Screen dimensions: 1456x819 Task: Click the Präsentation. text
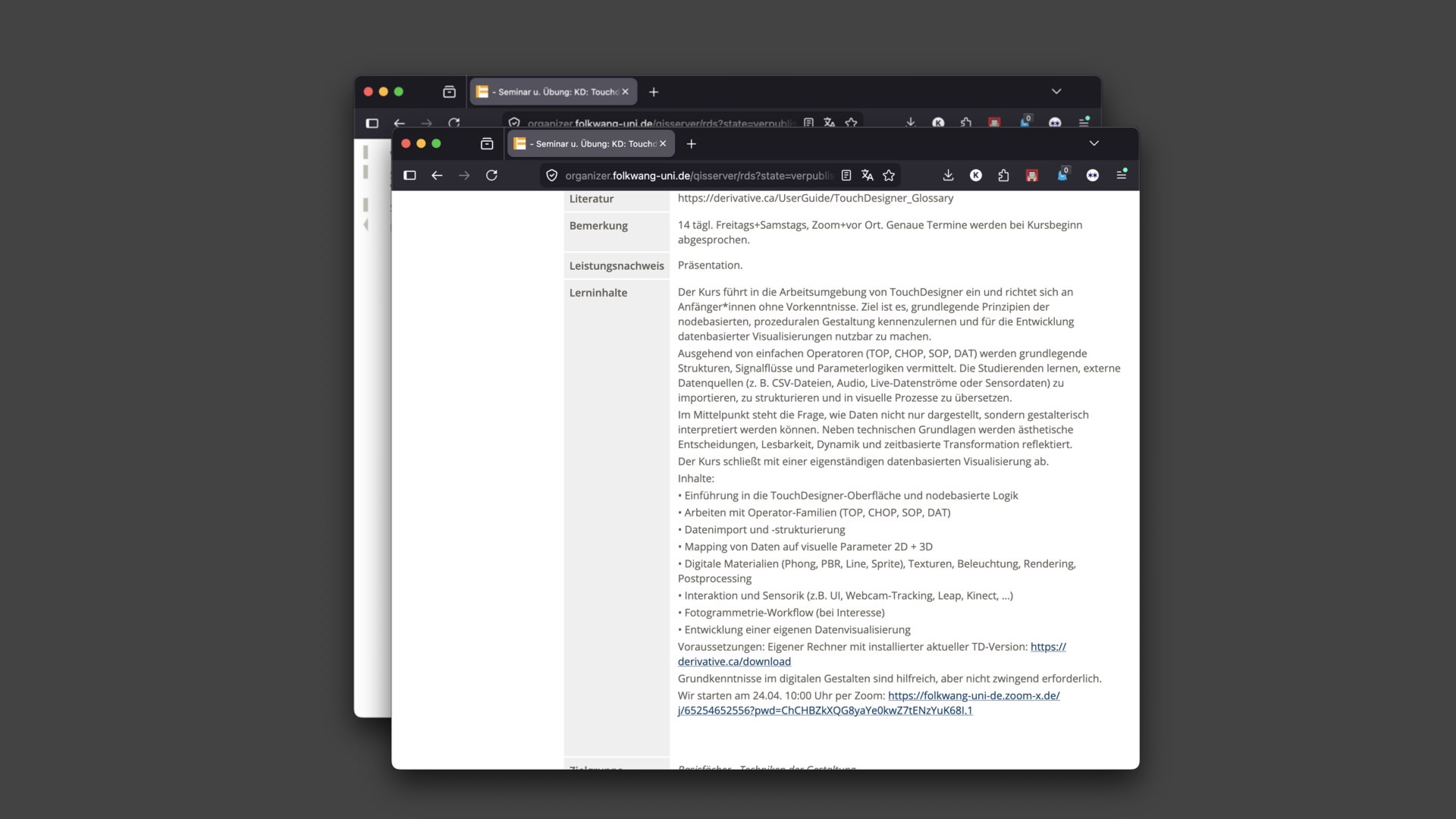pos(710,265)
